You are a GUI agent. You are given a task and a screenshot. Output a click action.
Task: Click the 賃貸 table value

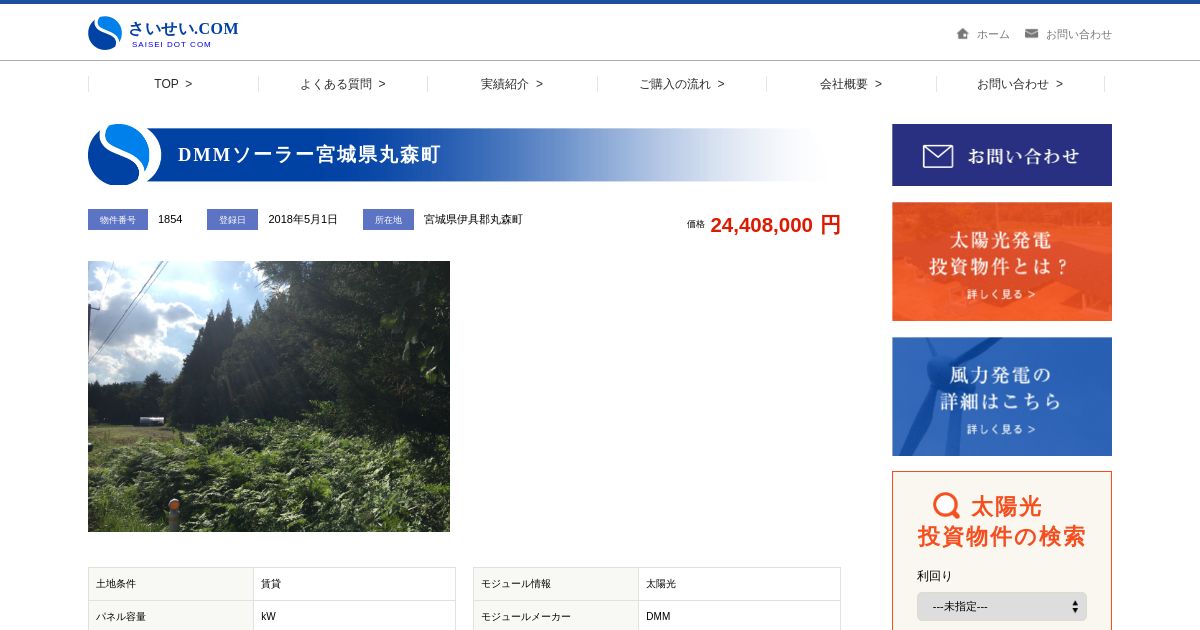coord(354,584)
